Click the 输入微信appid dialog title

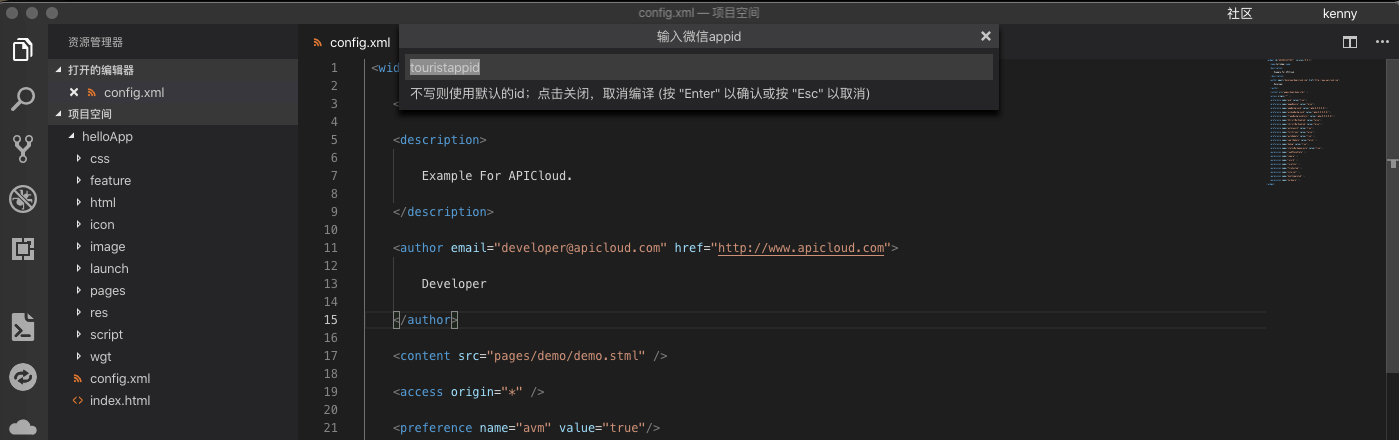[699, 36]
